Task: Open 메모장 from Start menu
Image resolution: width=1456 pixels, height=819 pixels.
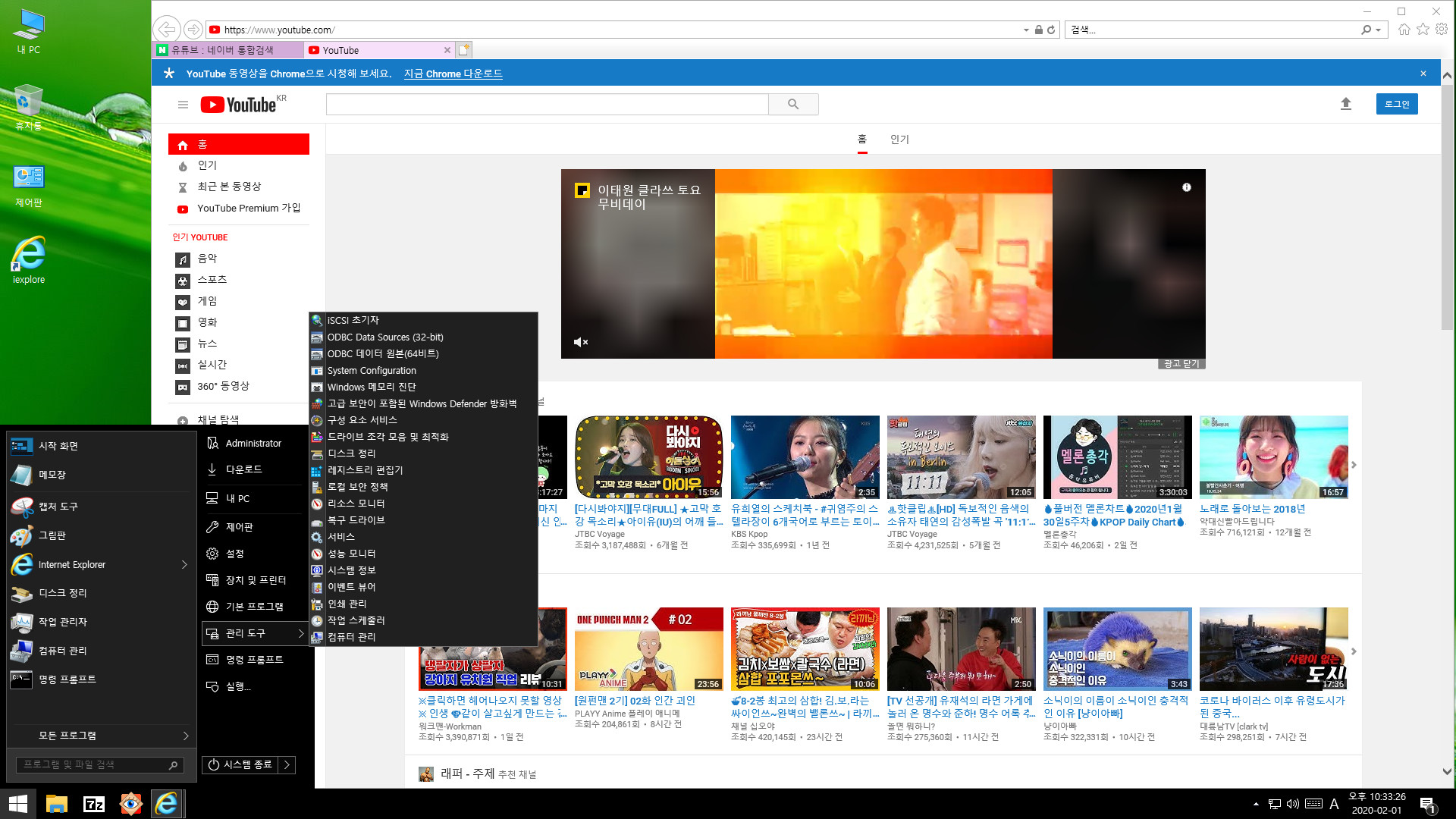Action: point(101,475)
